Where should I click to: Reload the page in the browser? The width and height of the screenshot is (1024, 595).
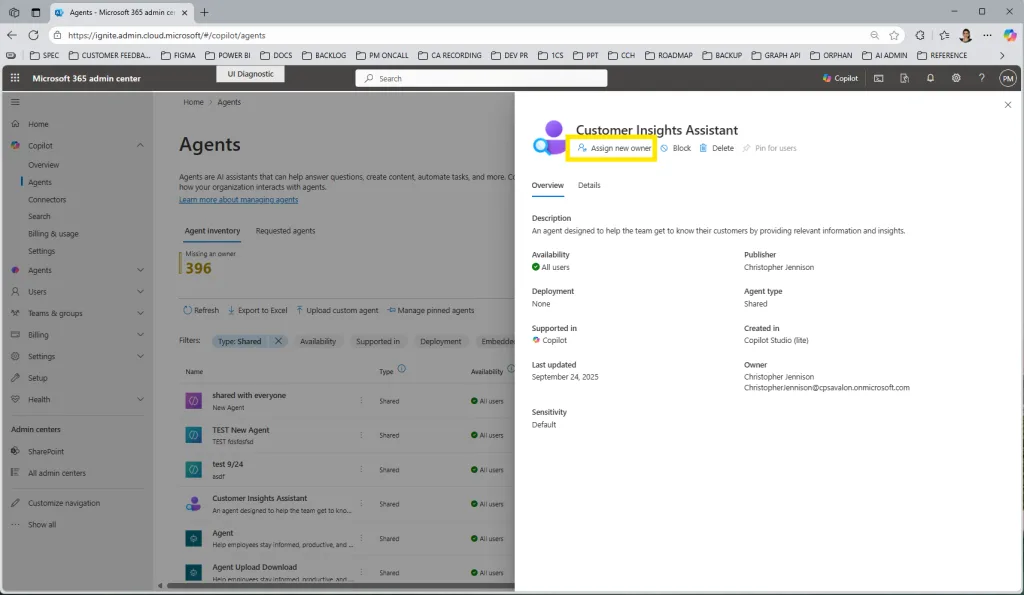coord(34,35)
